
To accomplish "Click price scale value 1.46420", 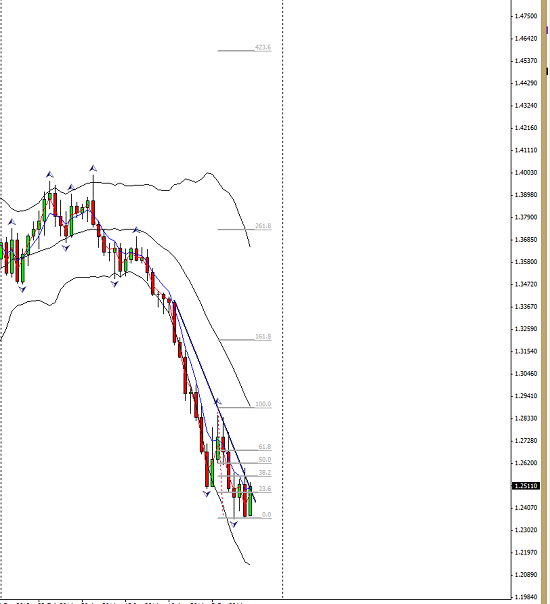I will [x=526, y=39].
